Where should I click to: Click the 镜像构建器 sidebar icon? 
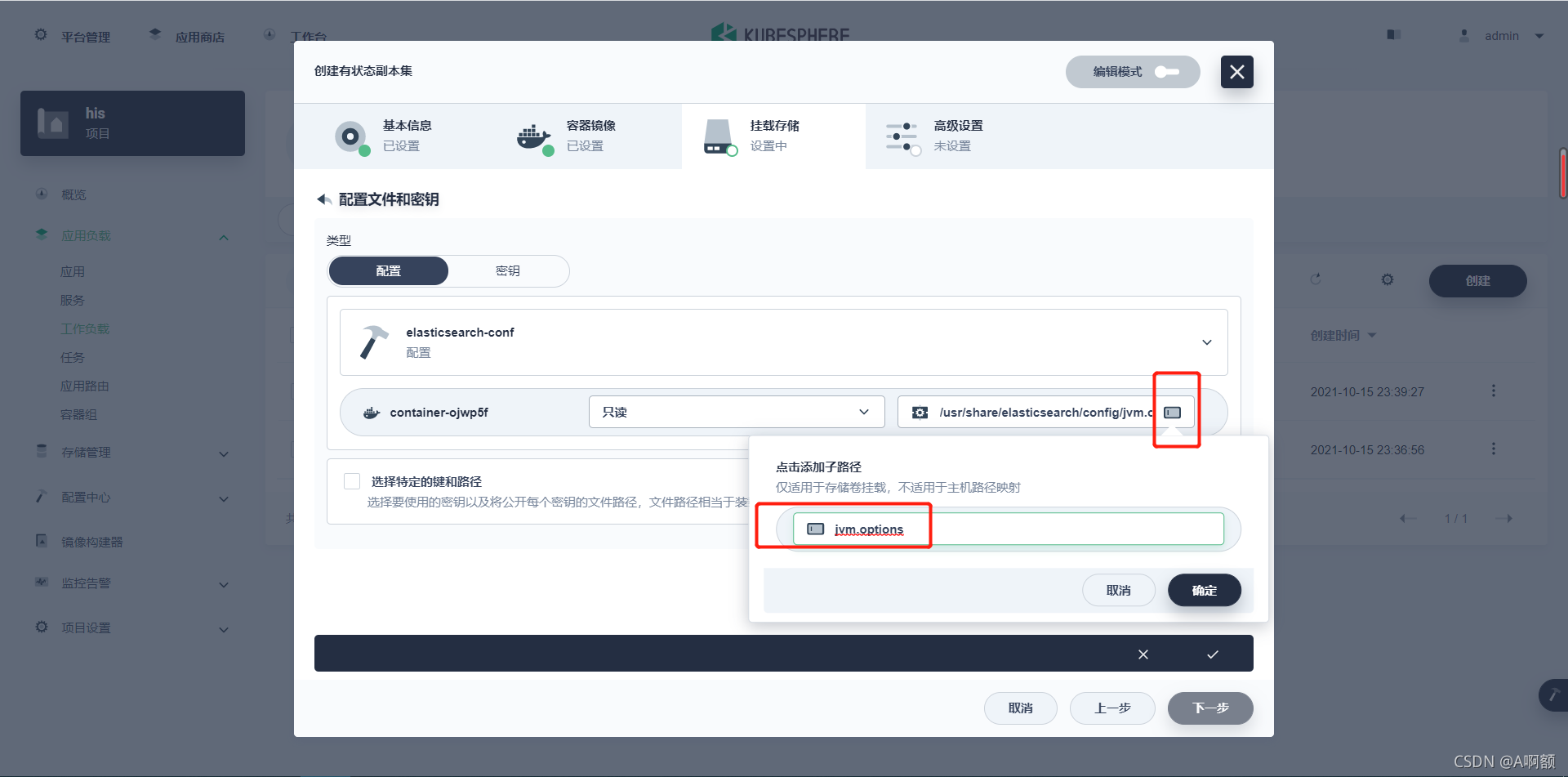coord(42,540)
